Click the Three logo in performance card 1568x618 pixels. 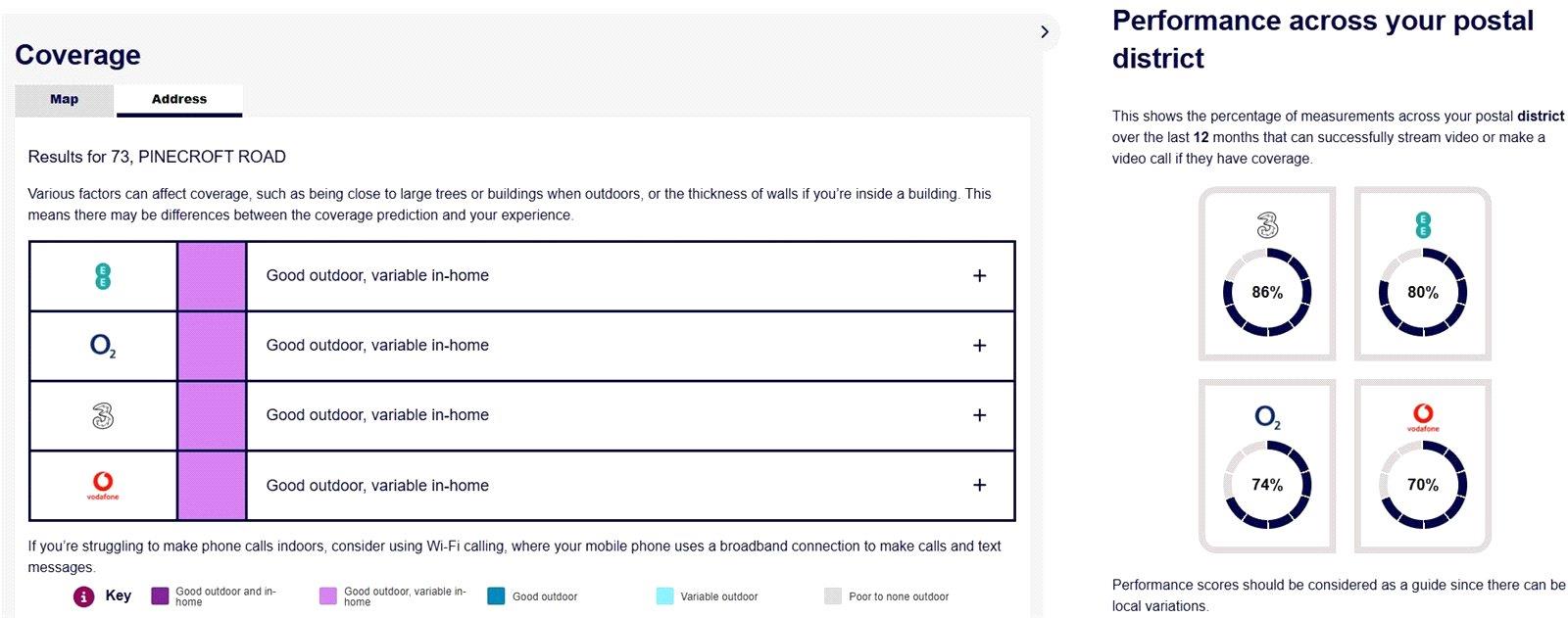tap(1267, 226)
